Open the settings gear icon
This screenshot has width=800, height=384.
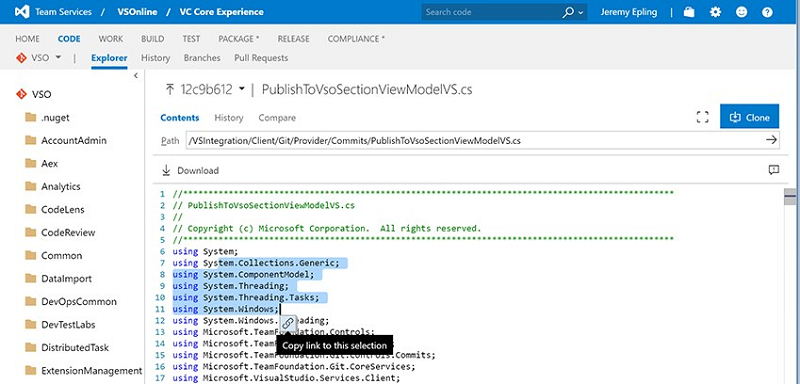[715, 12]
